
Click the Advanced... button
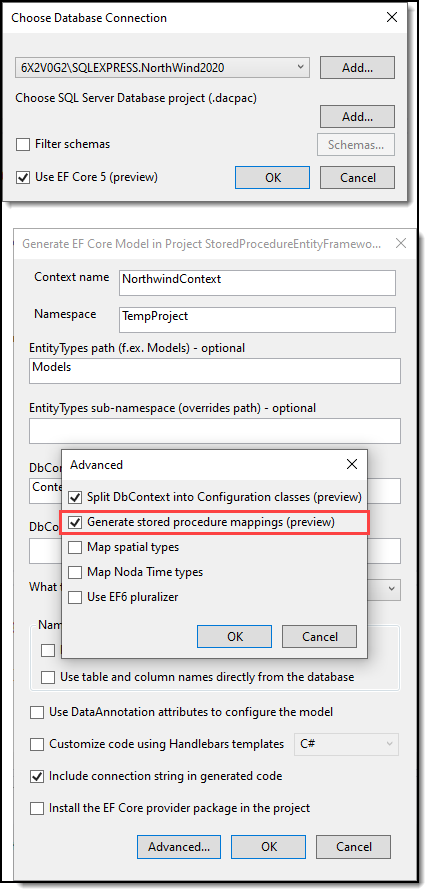coord(179,847)
